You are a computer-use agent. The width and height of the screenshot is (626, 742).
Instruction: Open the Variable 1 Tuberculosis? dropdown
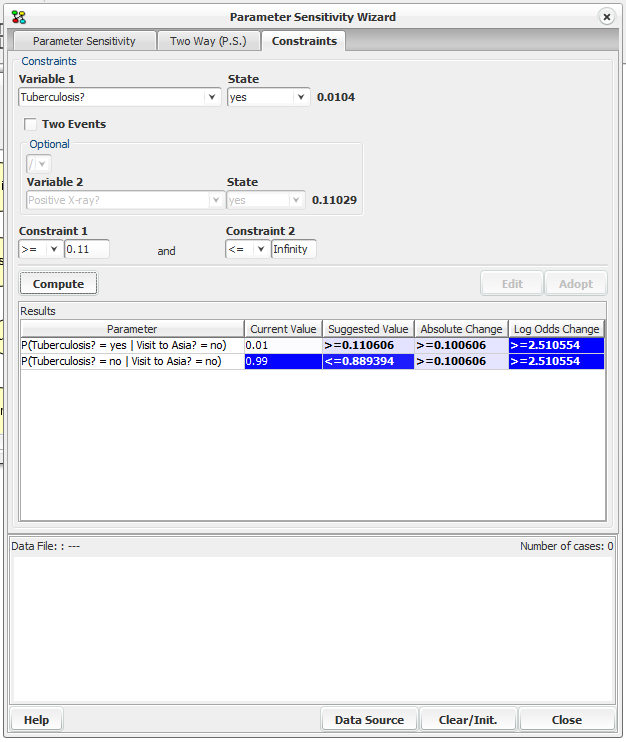click(x=120, y=97)
